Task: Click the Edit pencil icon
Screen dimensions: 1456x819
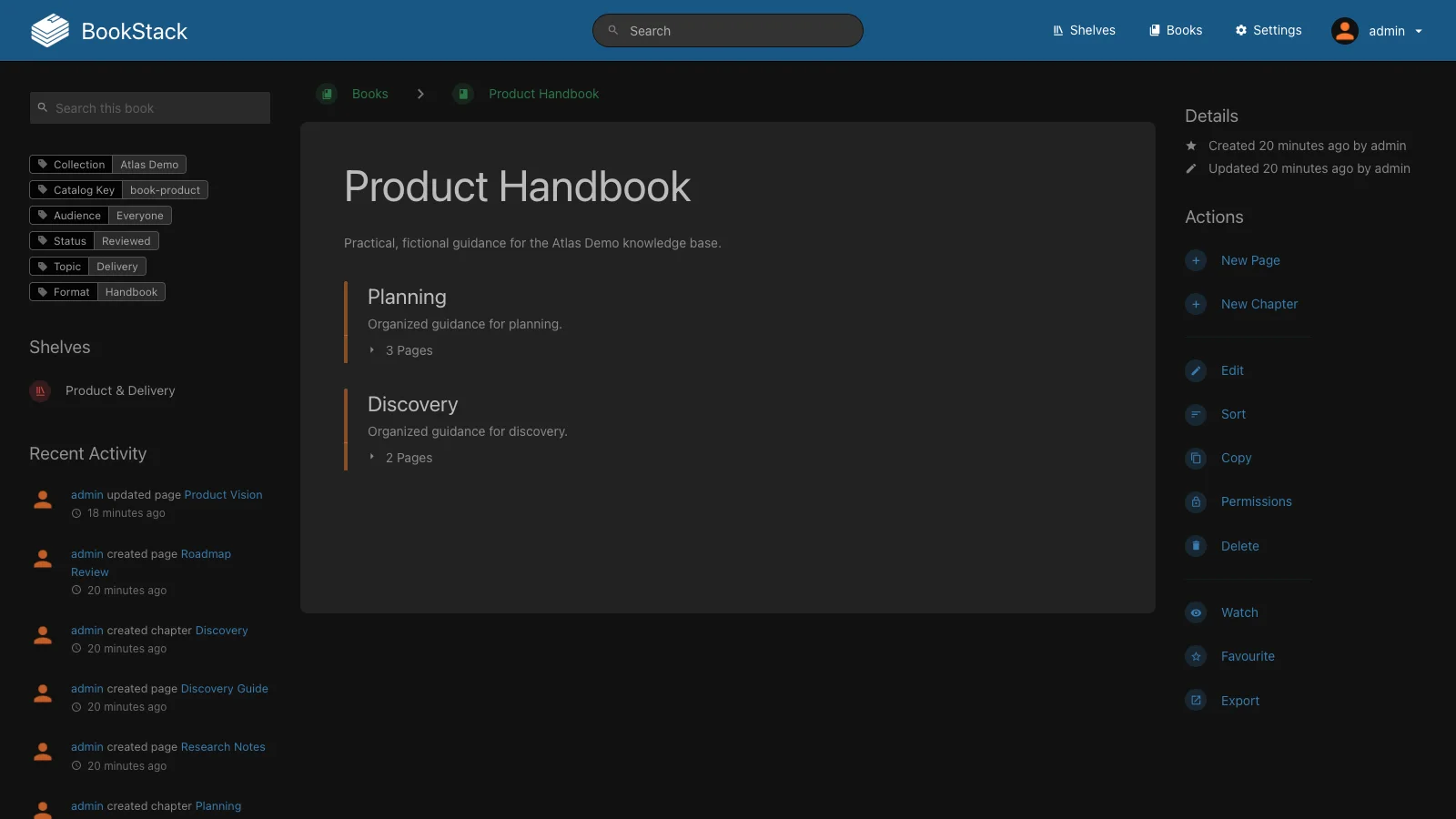Action: (x=1196, y=370)
